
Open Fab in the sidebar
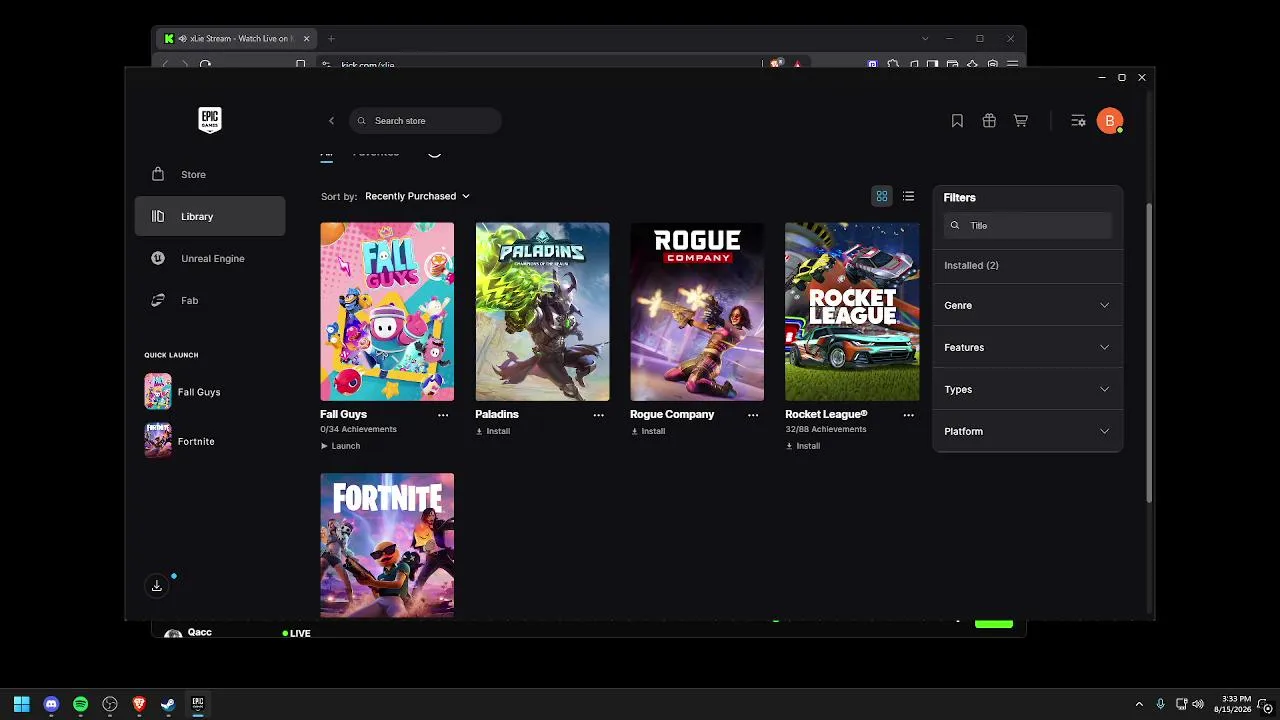tap(210, 300)
